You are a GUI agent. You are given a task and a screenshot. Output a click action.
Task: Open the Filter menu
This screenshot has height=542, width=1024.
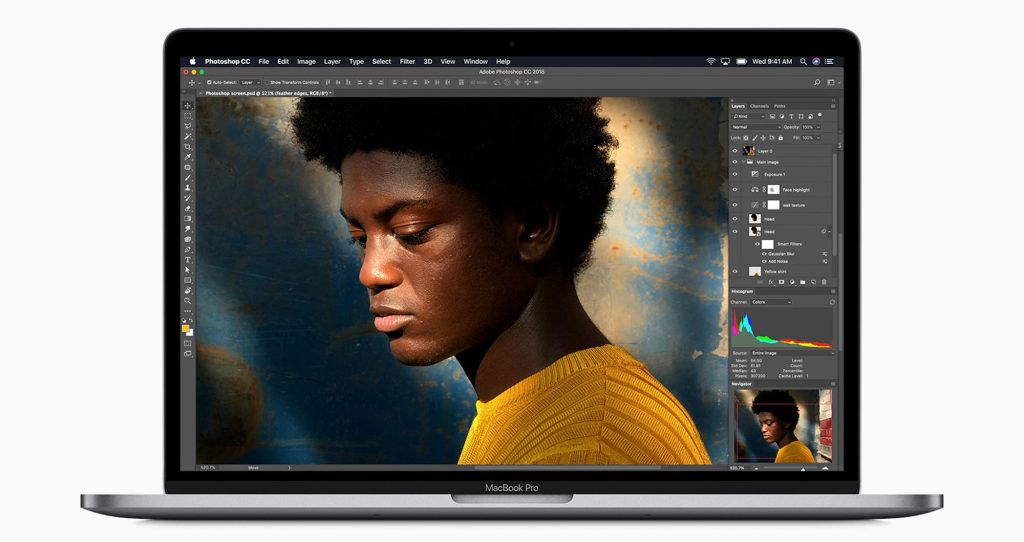[x=407, y=61]
